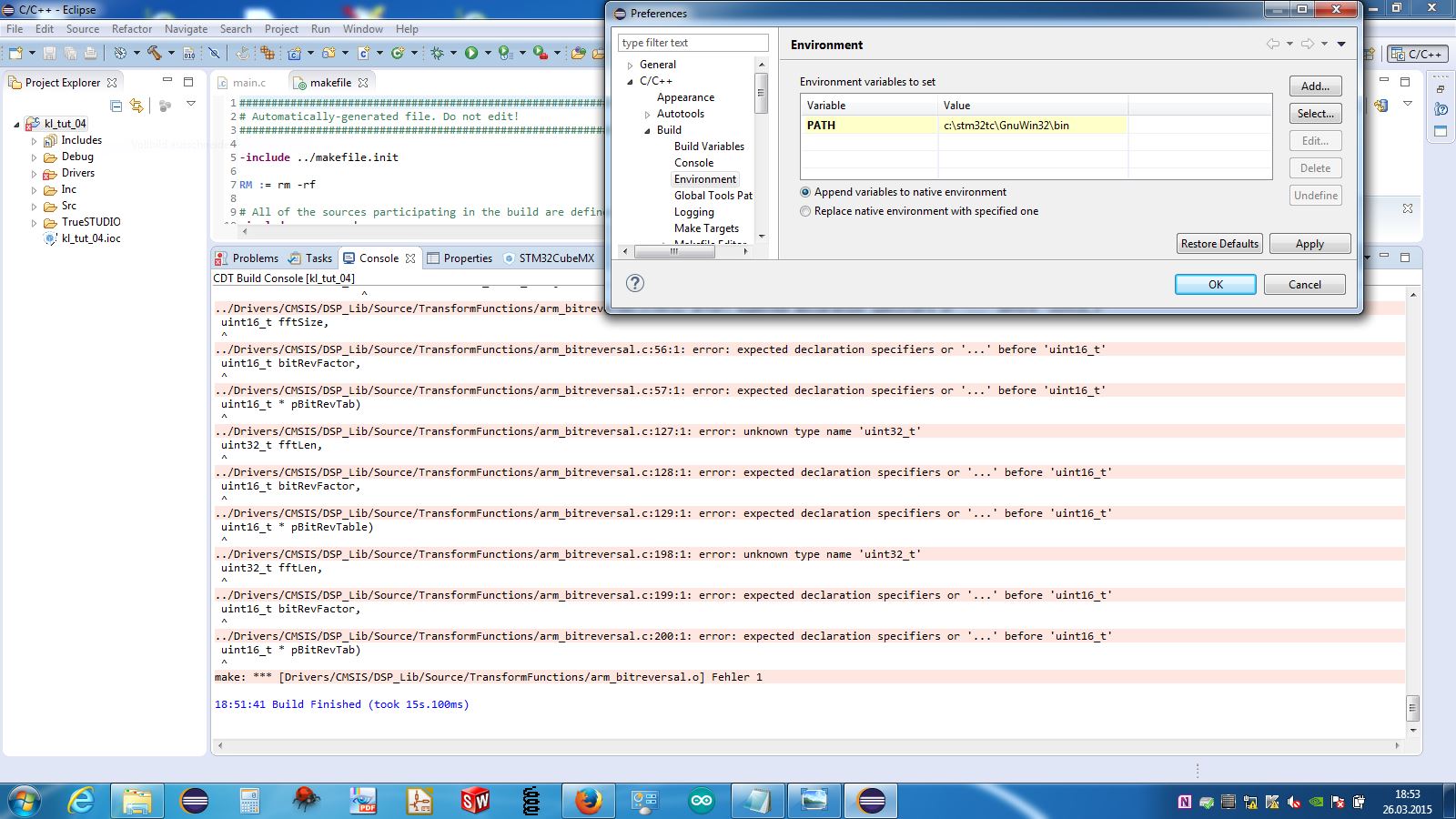Click the preferences type filter text field
This screenshot has height=819, width=1456.
693,43
